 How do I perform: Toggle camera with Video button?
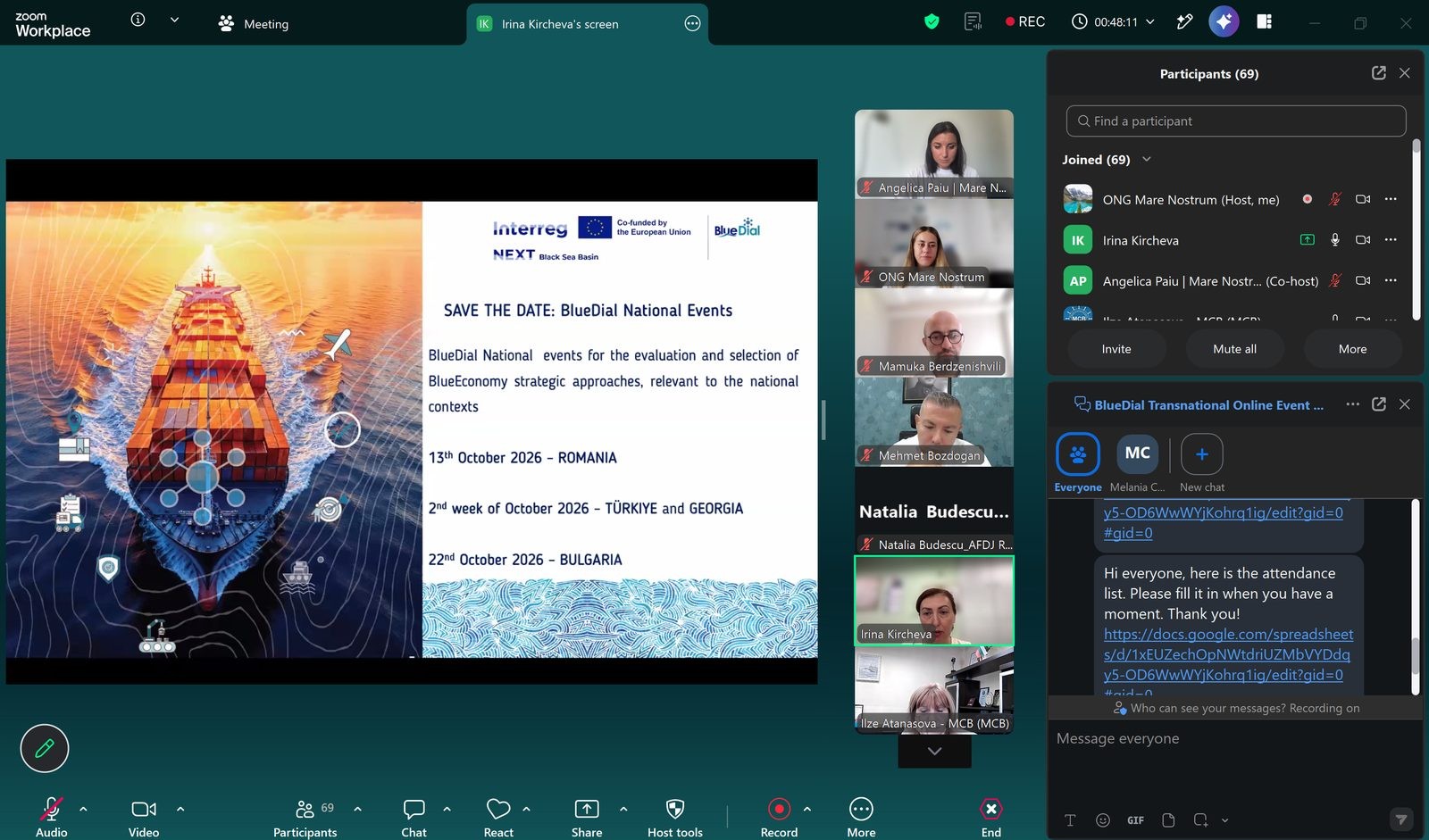[144, 817]
